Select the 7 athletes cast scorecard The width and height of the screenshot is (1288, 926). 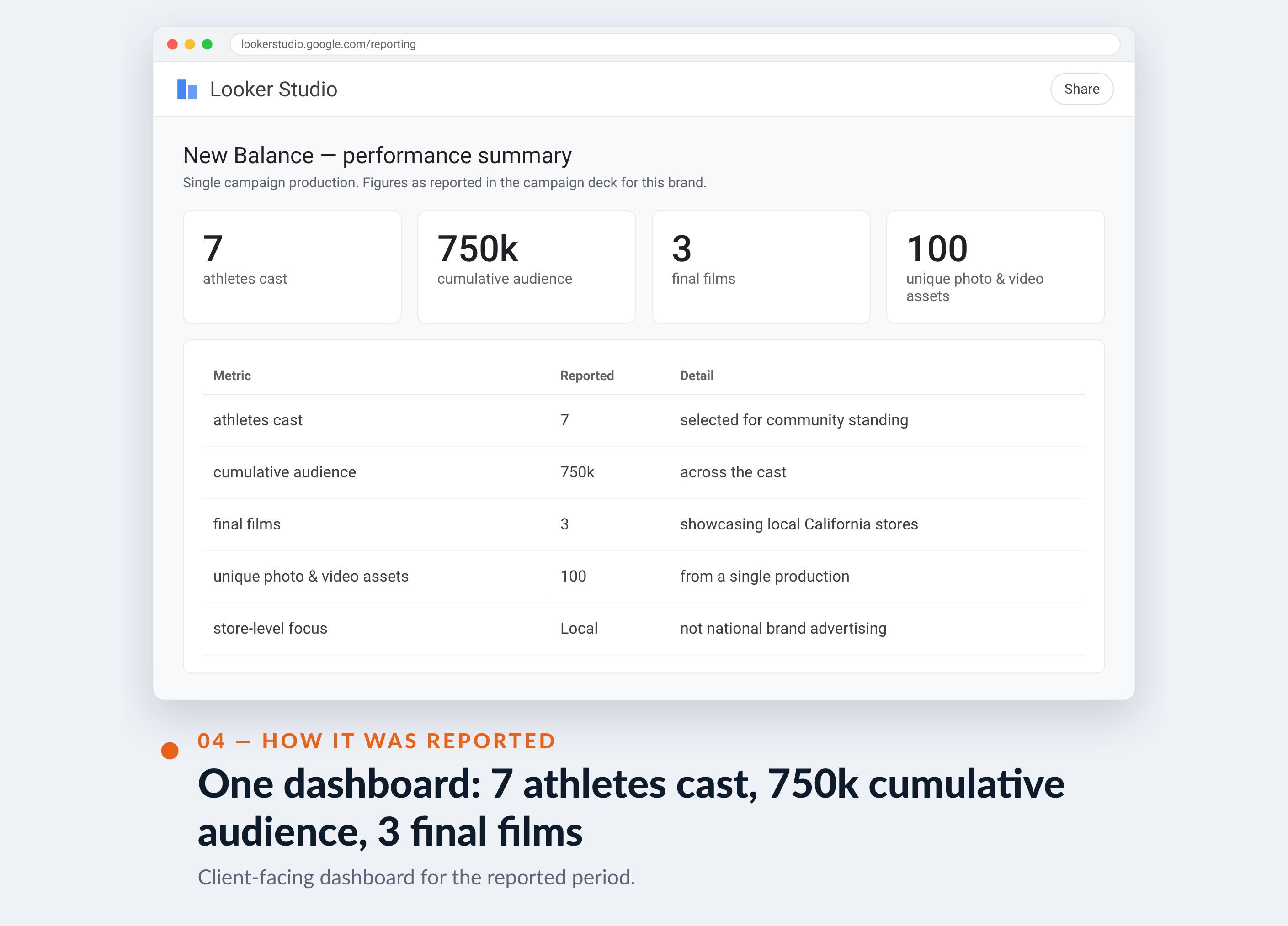point(292,267)
